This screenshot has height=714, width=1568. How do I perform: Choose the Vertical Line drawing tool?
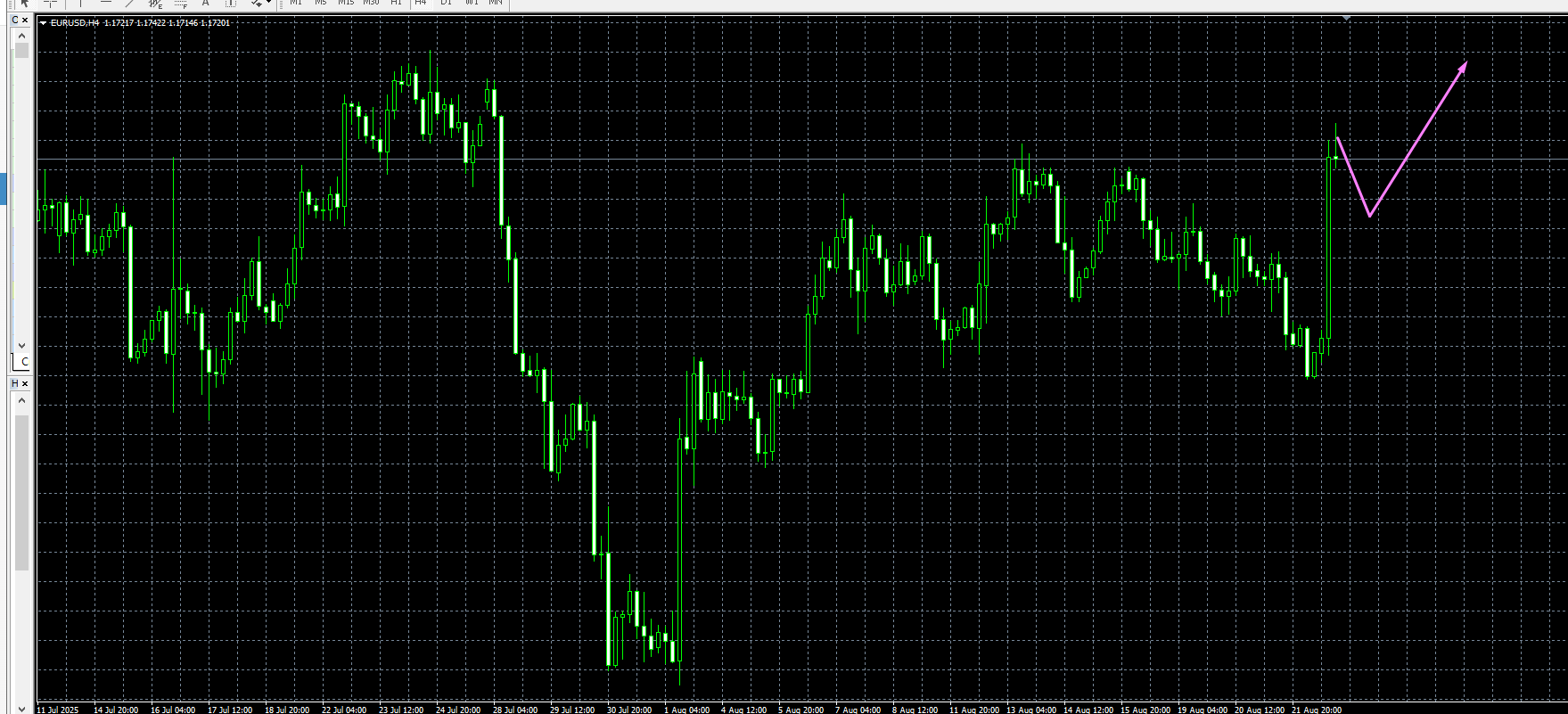pos(81,3)
